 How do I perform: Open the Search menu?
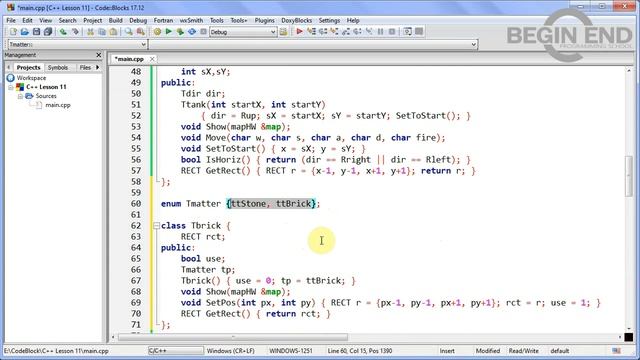coord(67,20)
